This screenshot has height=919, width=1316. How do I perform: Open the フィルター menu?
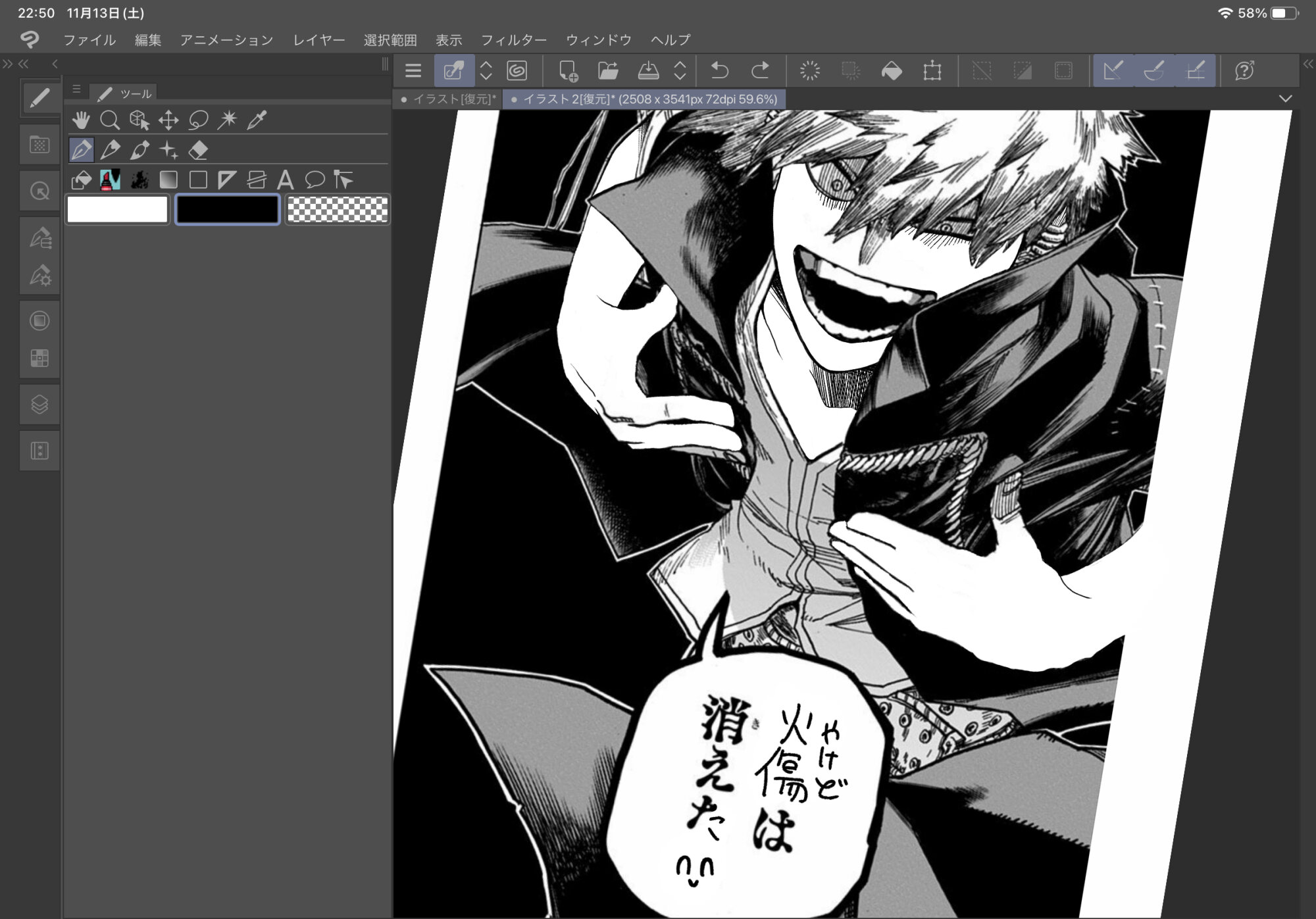(x=513, y=40)
